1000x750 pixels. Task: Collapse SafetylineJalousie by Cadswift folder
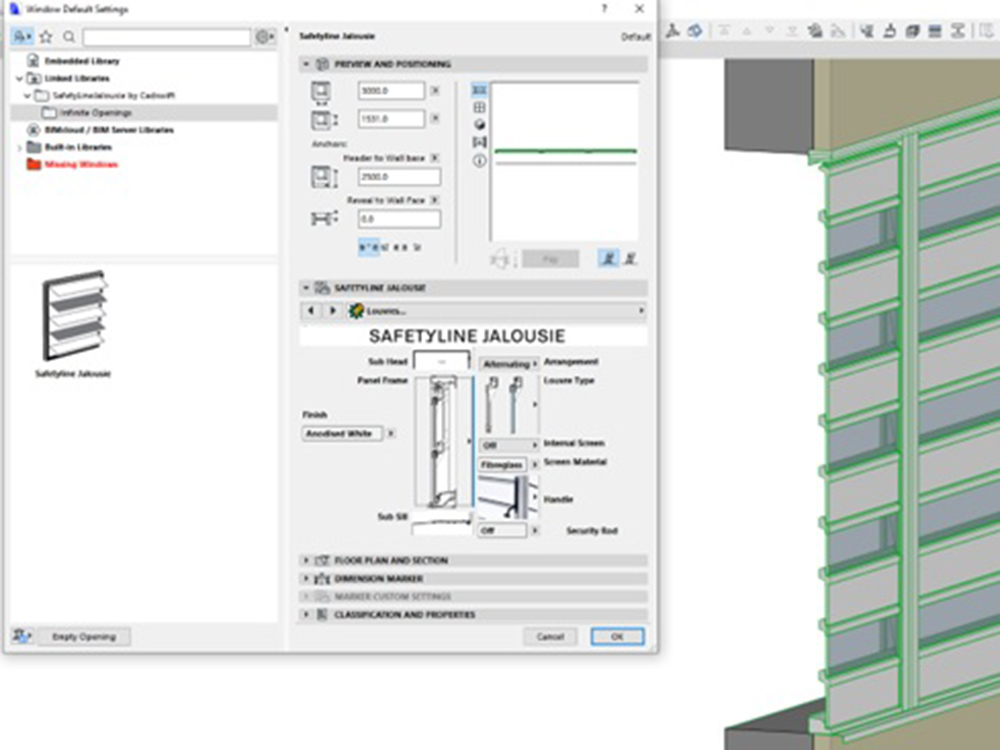click(x=27, y=96)
